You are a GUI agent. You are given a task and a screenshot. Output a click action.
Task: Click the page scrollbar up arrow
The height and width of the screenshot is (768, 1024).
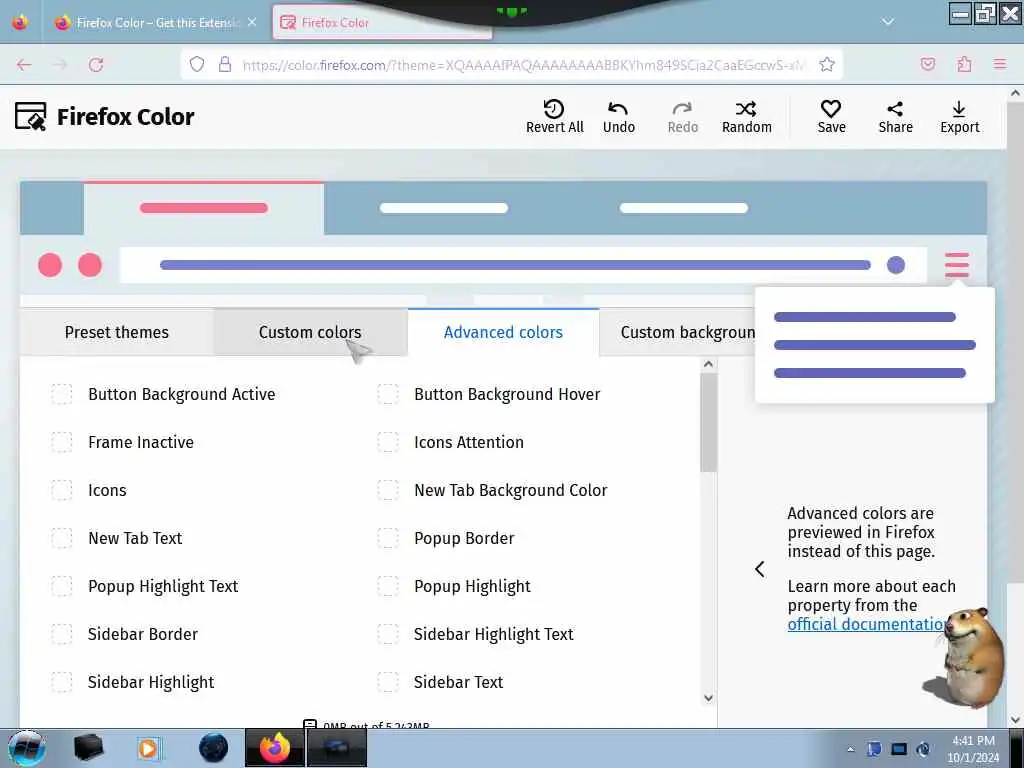point(1016,93)
